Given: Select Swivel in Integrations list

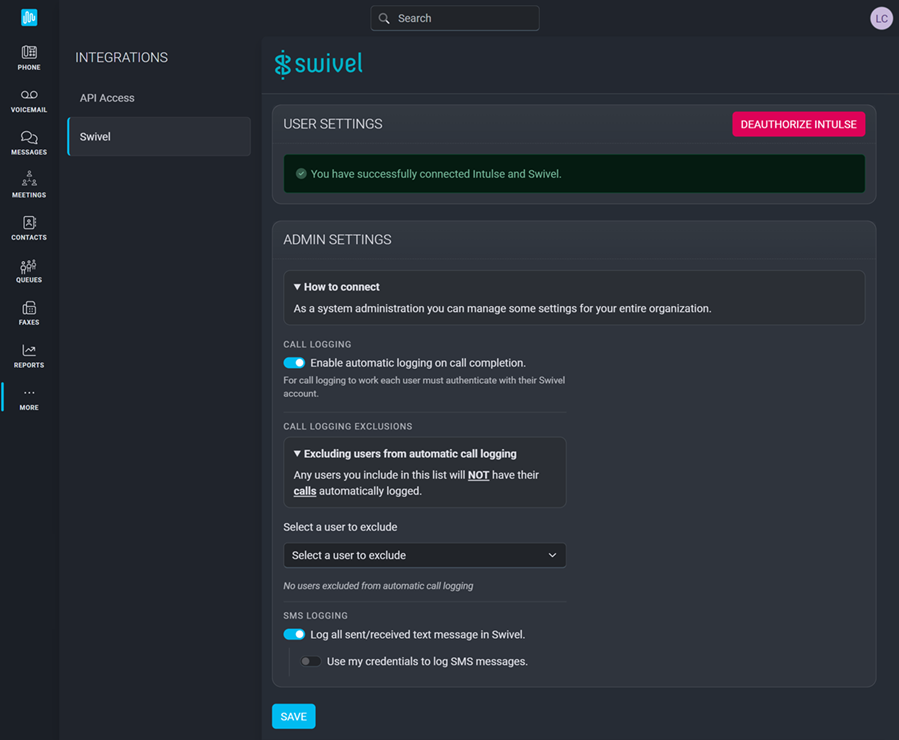Looking at the screenshot, I should [159, 136].
